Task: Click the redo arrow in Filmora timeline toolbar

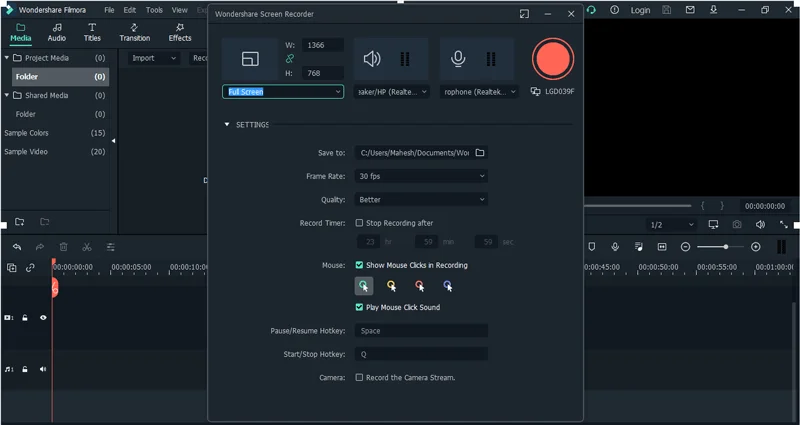Action: (x=40, y=247)
